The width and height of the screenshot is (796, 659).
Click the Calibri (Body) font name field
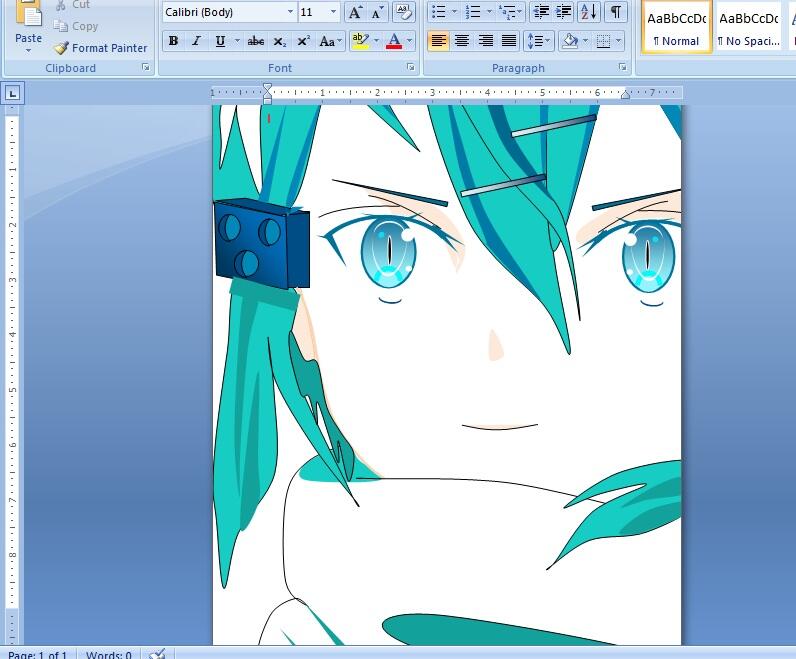224,12
